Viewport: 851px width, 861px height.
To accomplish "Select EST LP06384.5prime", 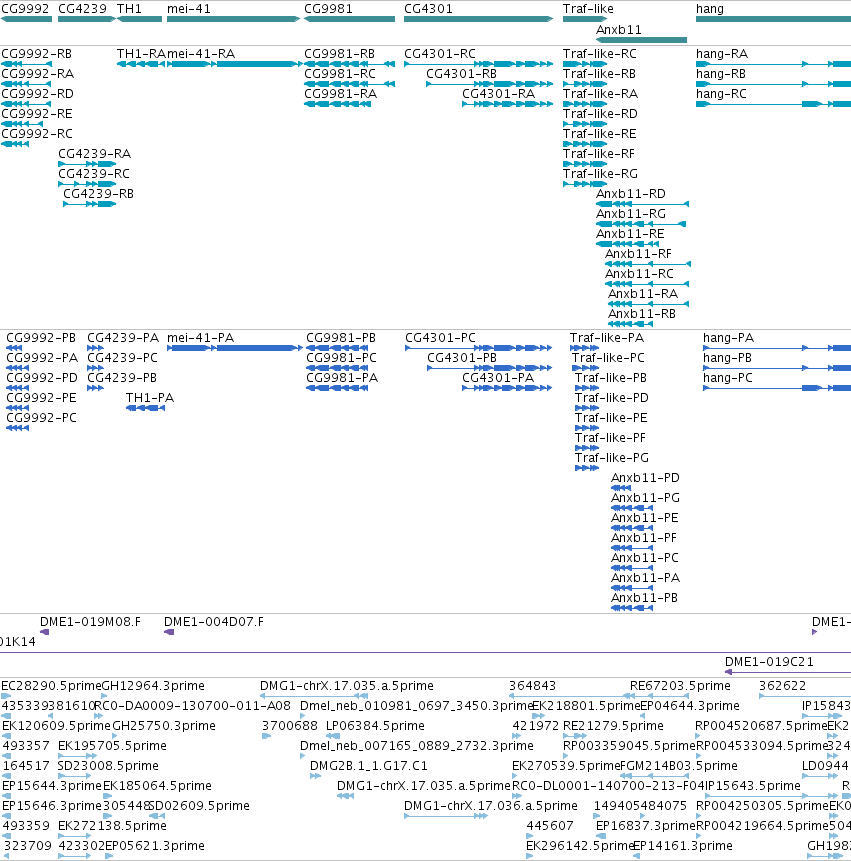I will click(333, 736).
